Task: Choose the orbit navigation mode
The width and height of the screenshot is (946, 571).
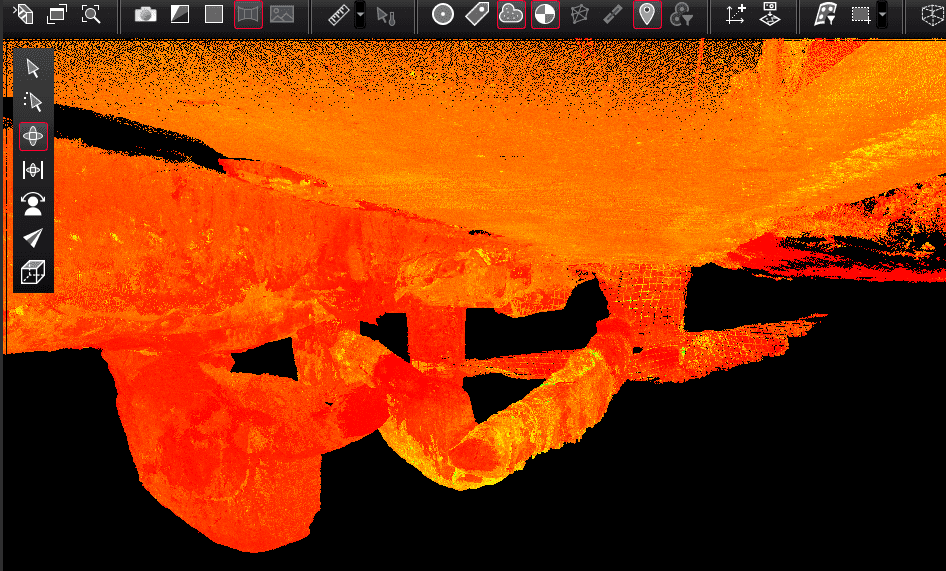Action: pos(33,136)
